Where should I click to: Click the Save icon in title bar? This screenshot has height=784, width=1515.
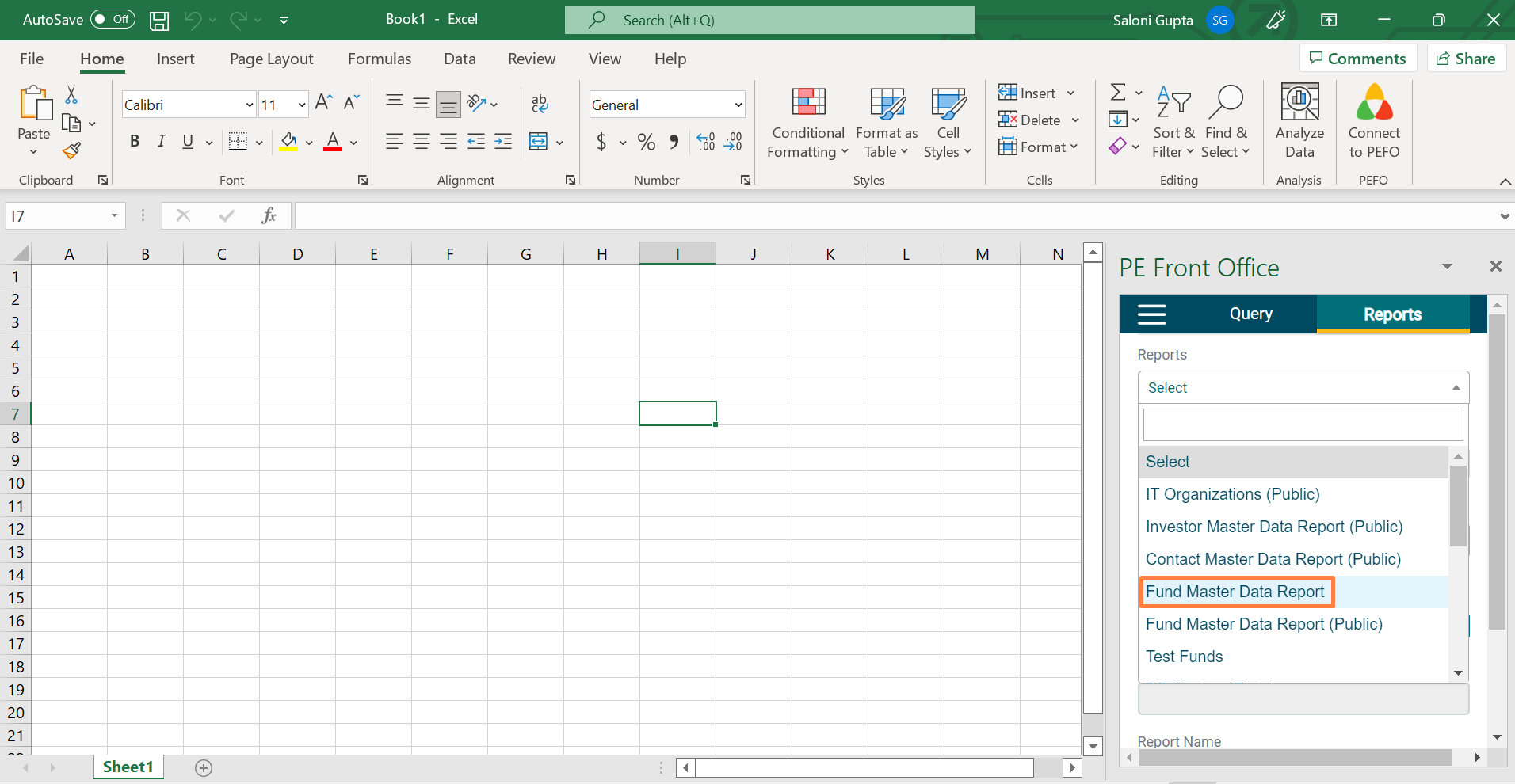[159, 21]
